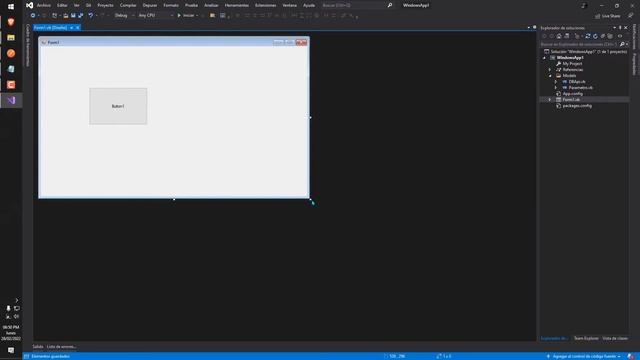The width and height of the screenshot is (640, 360).
Task: Open the Compilar menu
Action: click(x=128, y=5)
